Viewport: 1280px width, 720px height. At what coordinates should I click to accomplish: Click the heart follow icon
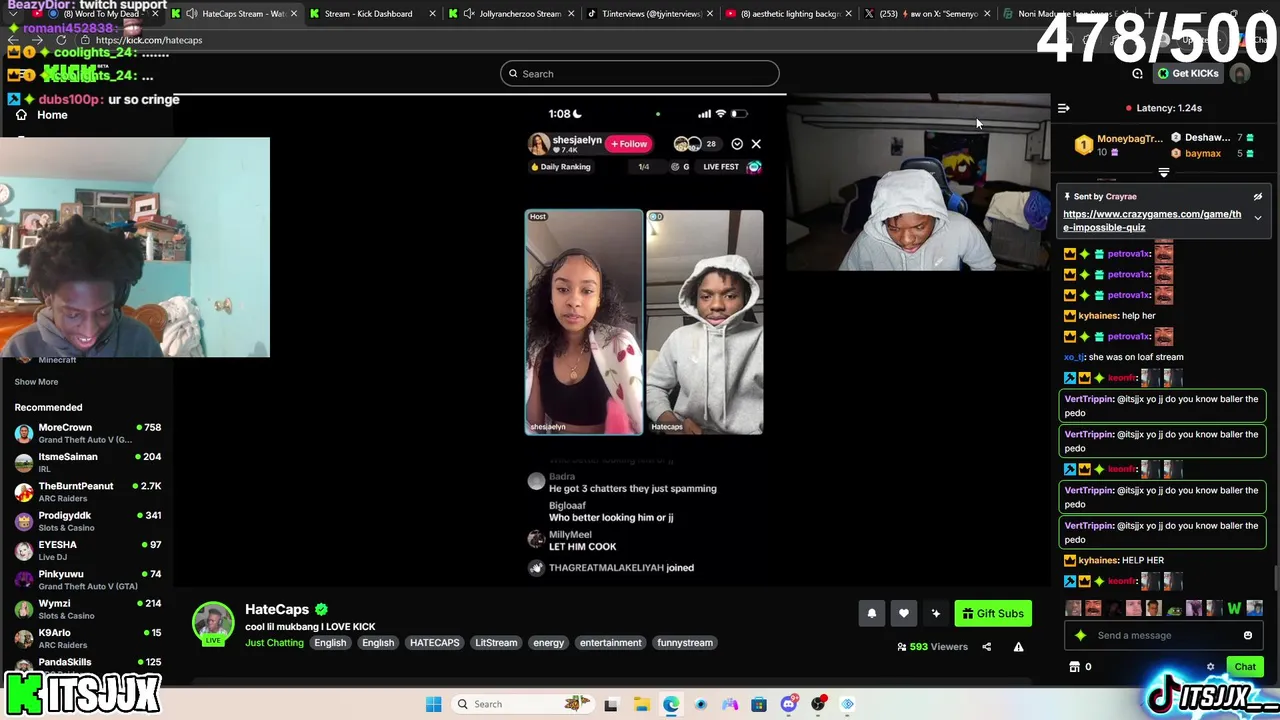pos(903,613)
